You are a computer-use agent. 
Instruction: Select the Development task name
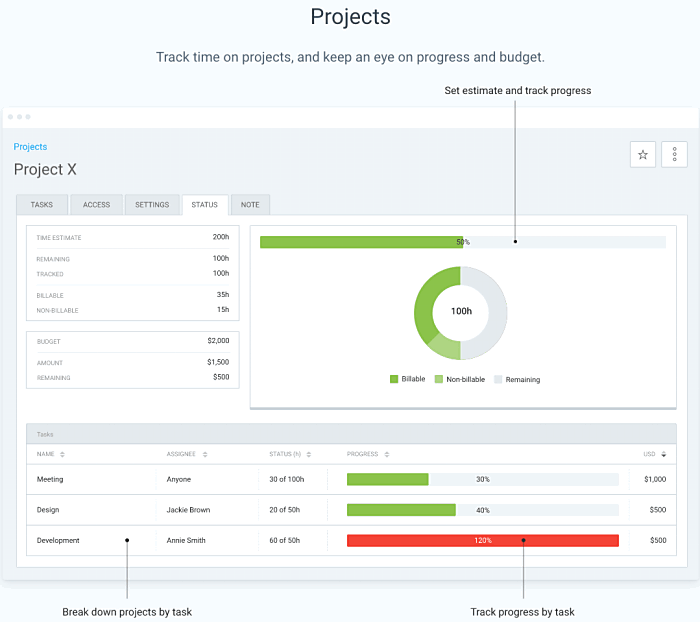pos(58,540)
